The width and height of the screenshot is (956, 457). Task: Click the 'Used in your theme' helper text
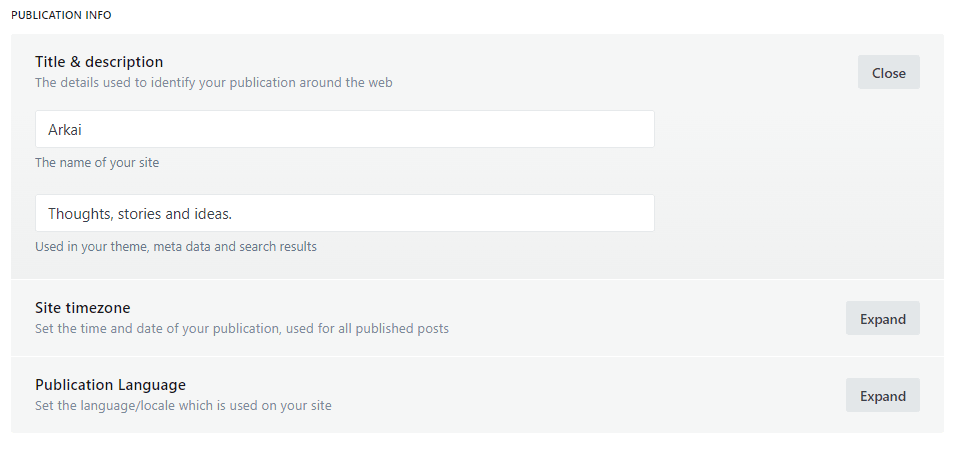point(175,246)
